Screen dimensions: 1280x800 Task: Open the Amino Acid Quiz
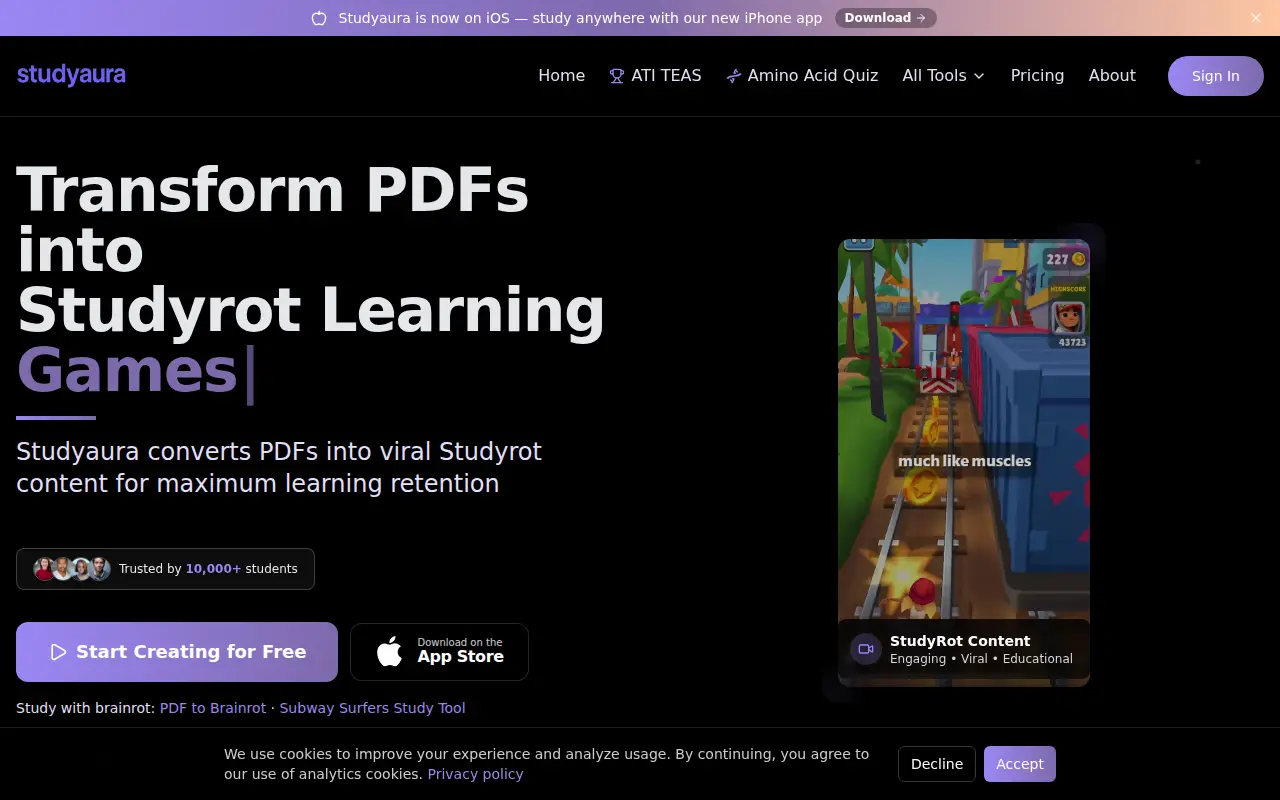(x=802, y=76)
